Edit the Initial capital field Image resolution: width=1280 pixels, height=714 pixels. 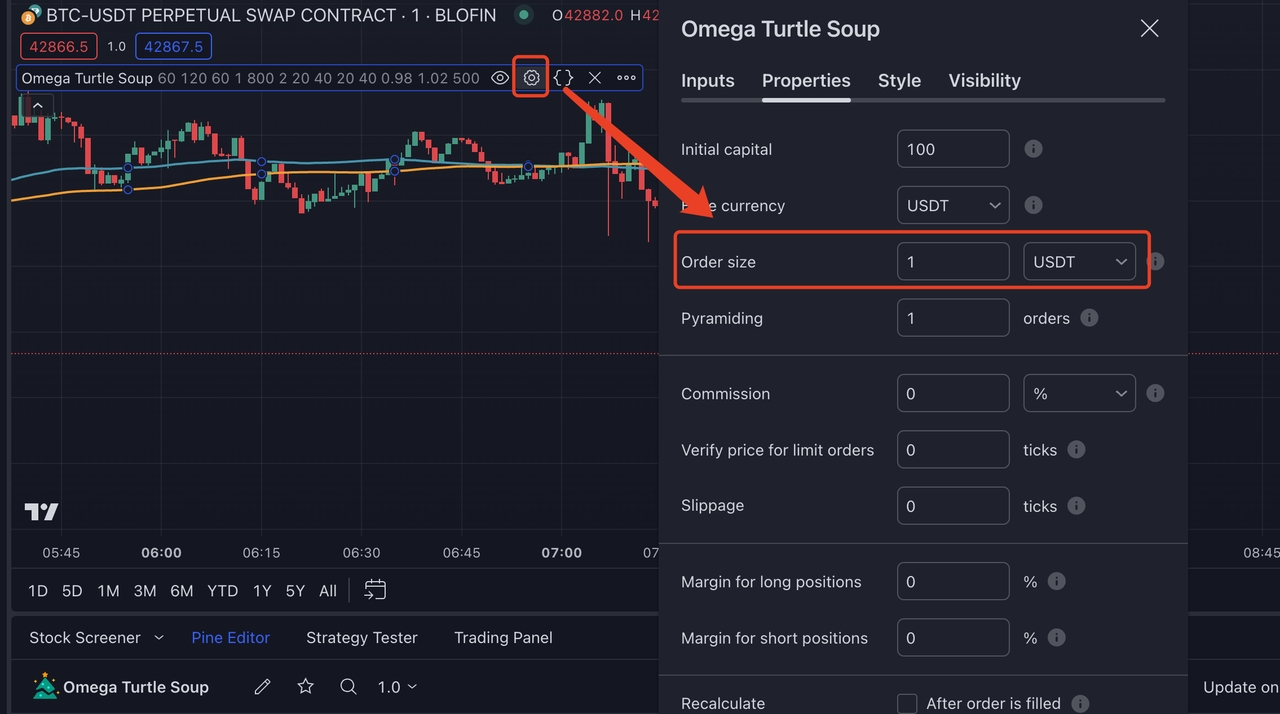(x=953, y=149)
